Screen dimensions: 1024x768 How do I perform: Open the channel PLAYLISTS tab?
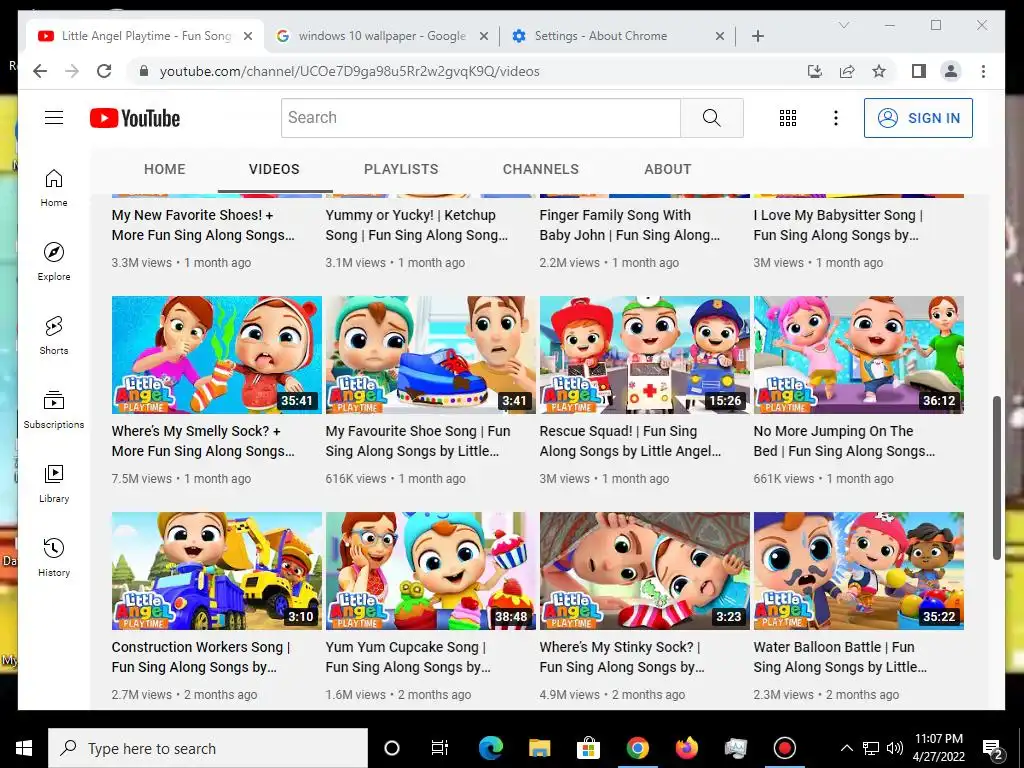click(x=401, y=169)
